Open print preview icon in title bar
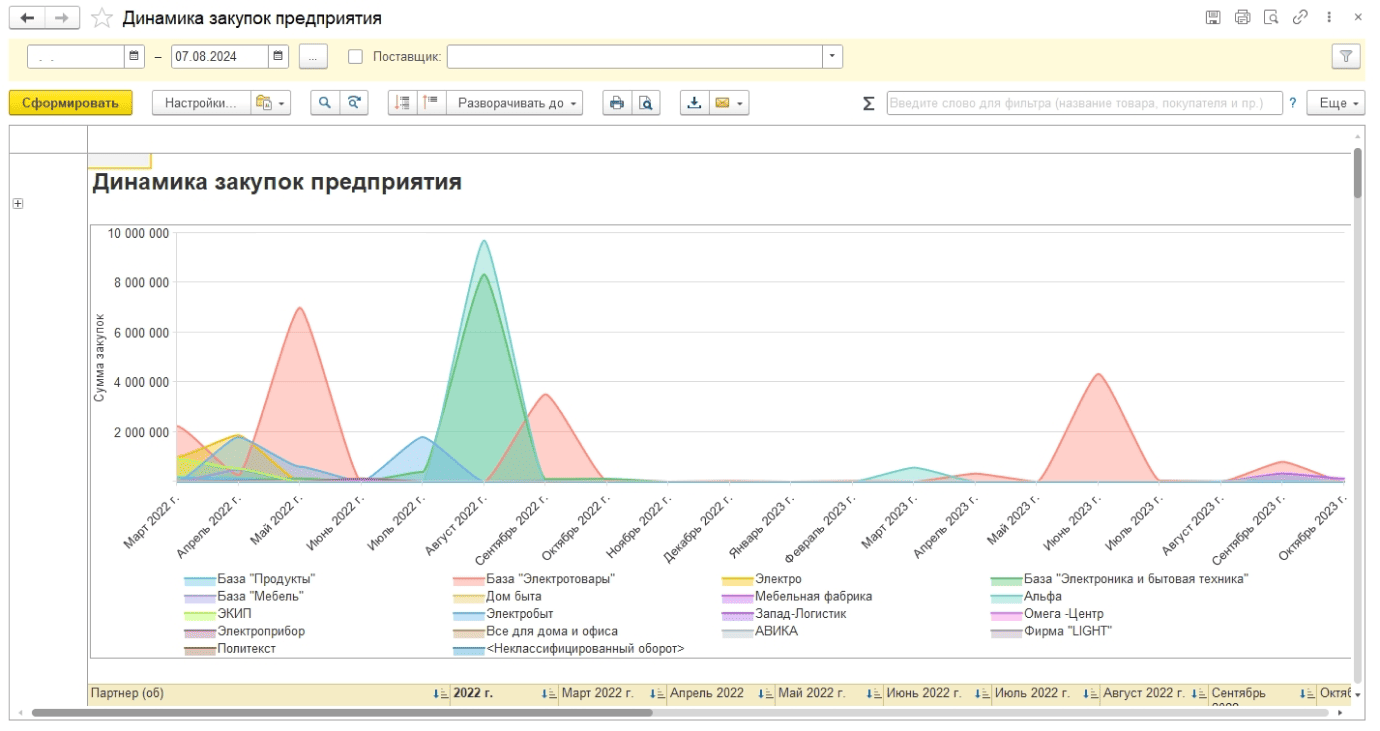 click(1271, 17)
